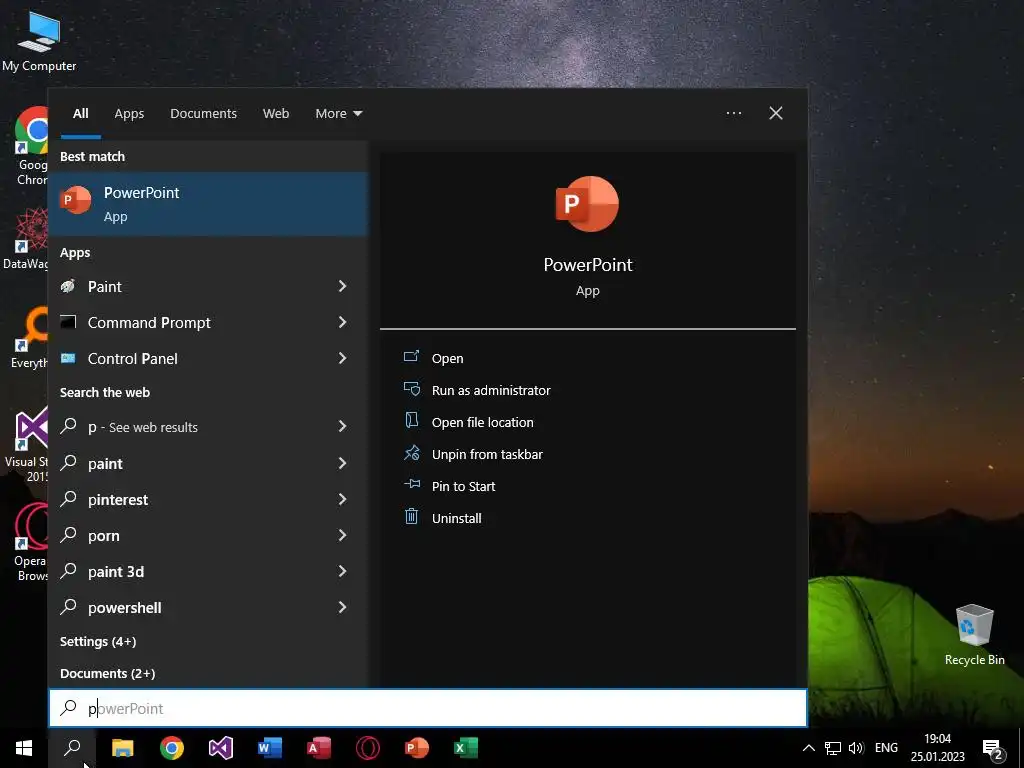This screenshot has width=1024, height=768.
Task: Click the Paint app icon in results
Action: (x=68, y=286)
